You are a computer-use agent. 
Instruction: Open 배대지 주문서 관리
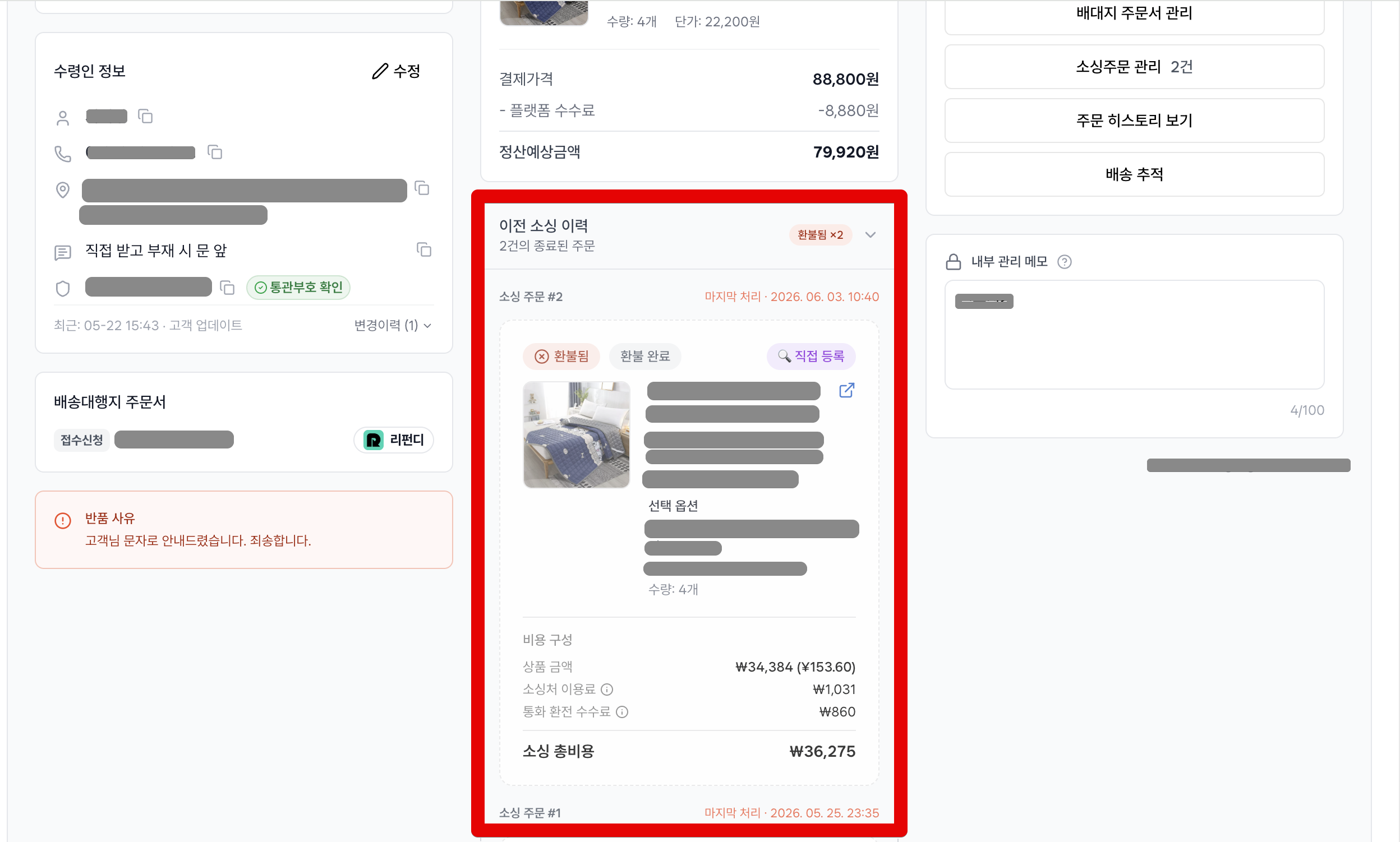click(1134, 13)
